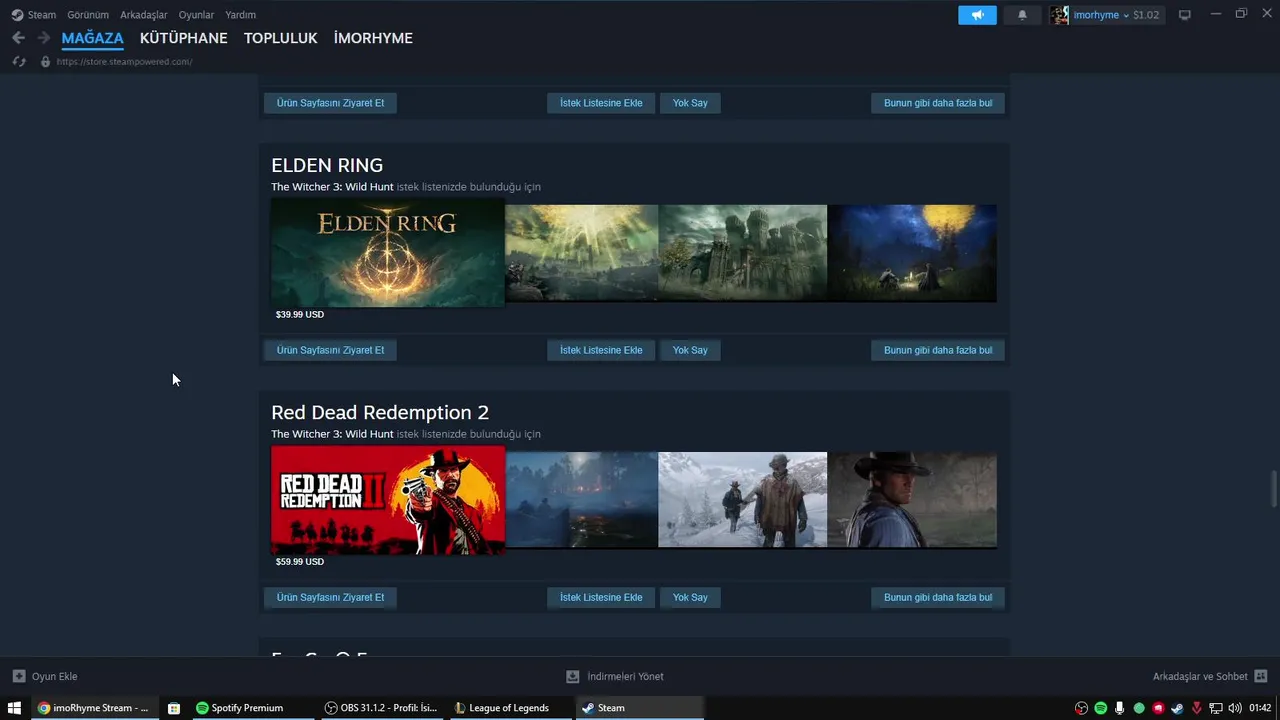Viewport: 1280px width, 720px height.
Task: Visit the ELDEN RING product page
Action: 330,350
